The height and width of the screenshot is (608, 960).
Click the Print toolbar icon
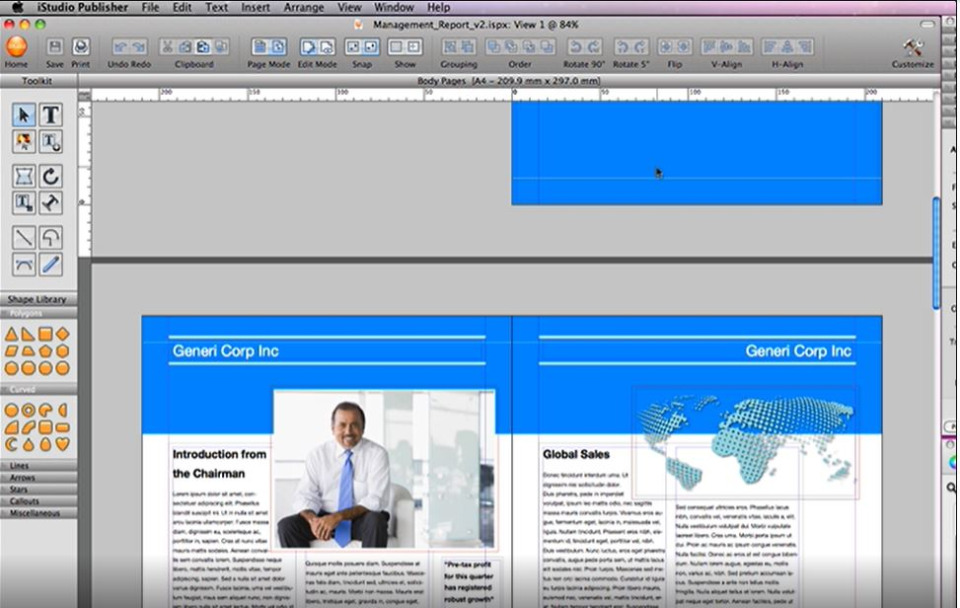(x=81, y=47)
